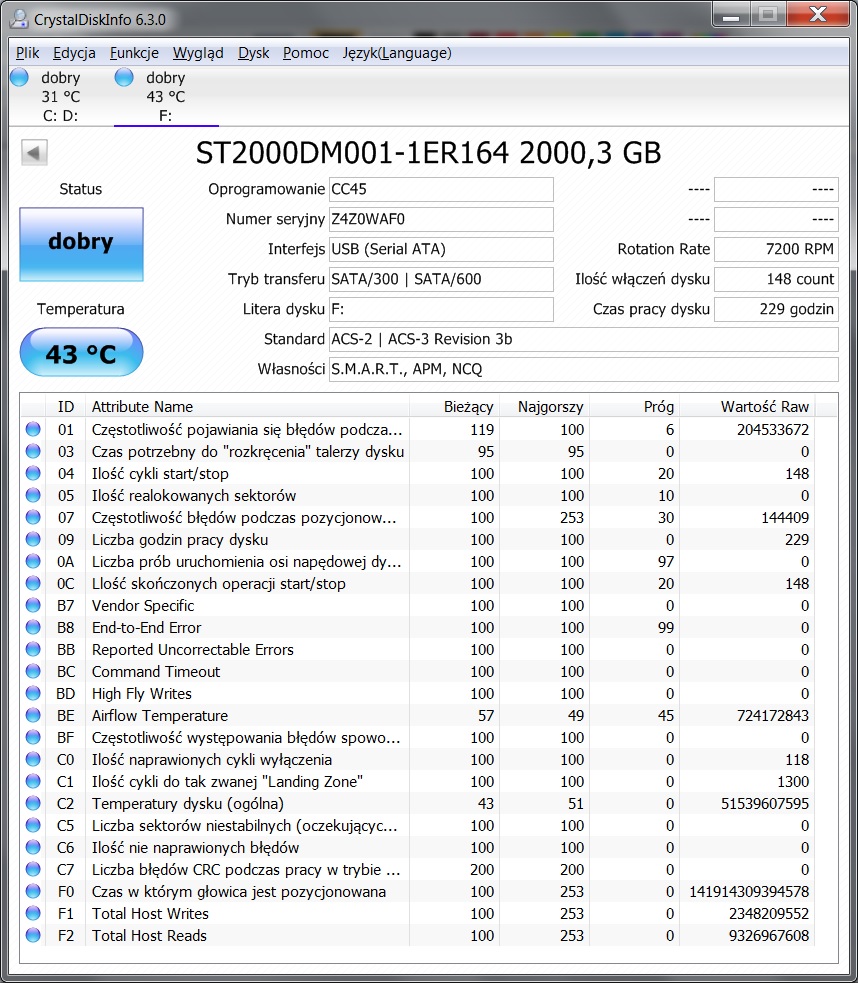The width and height of the screenshot is (858, 983).
Task: Click the Tryb transferu field
Action: [x=441, y=280]
